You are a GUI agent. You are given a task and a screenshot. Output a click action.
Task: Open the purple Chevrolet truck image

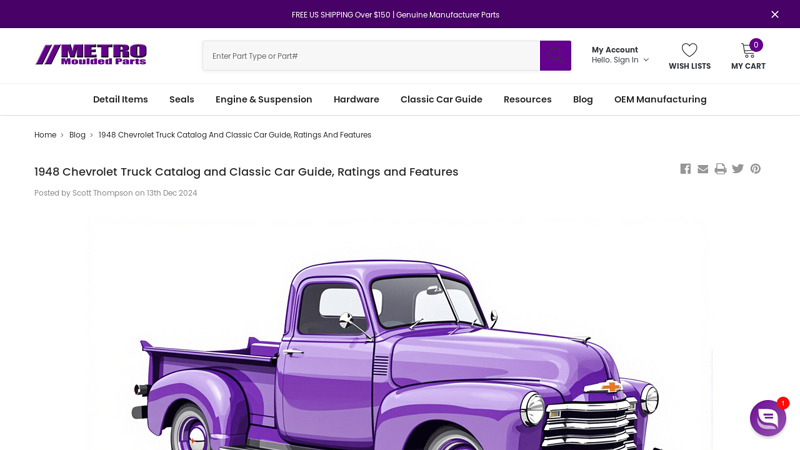399,334
